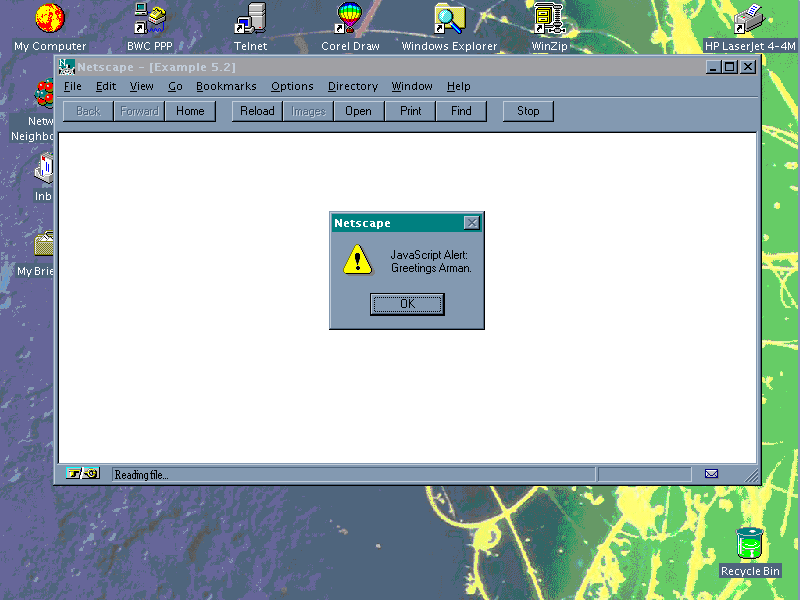Click the Reload toolbar button

[257, 111]
